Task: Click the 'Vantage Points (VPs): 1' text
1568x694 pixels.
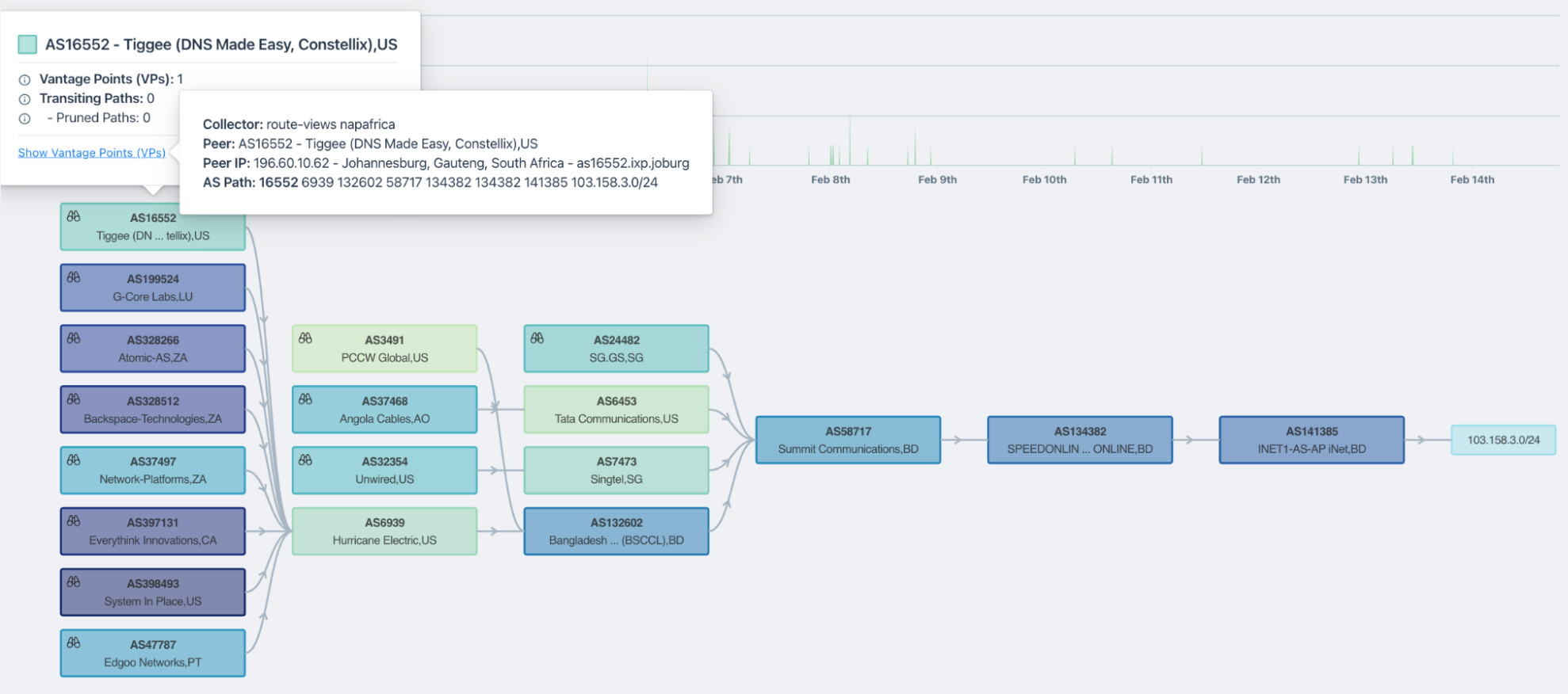Action: 111,79
